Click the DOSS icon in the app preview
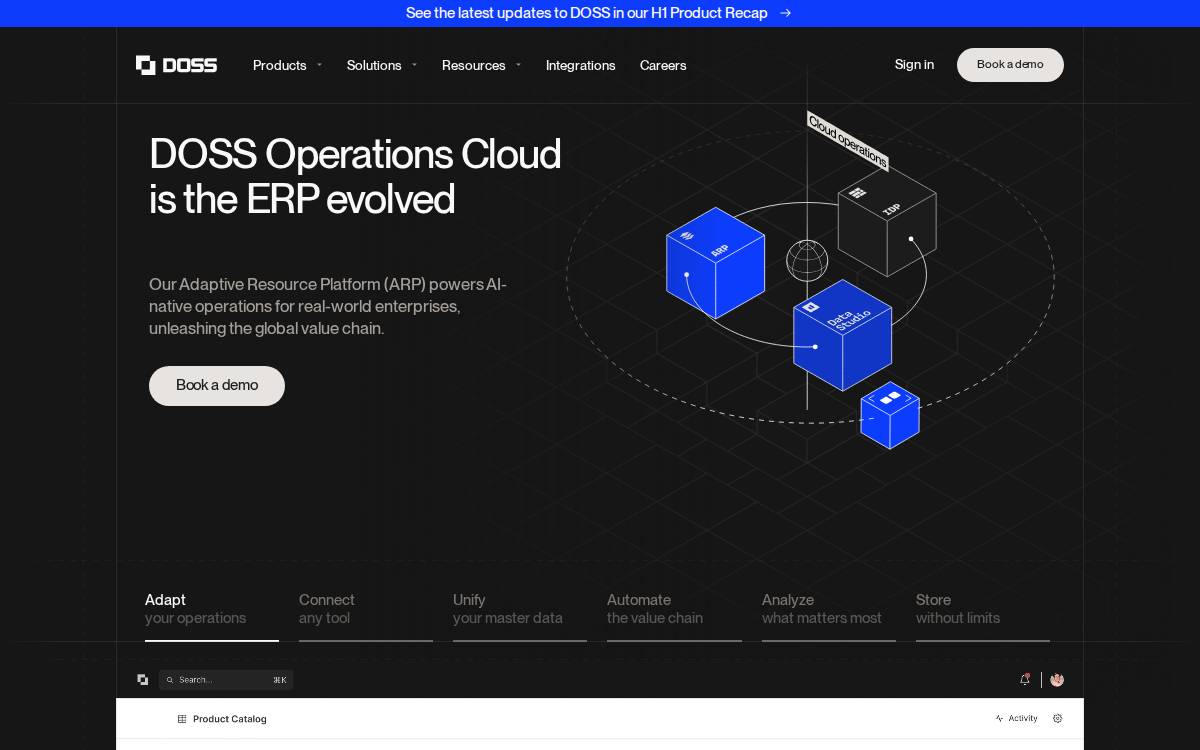 click(x=143, y=680)
